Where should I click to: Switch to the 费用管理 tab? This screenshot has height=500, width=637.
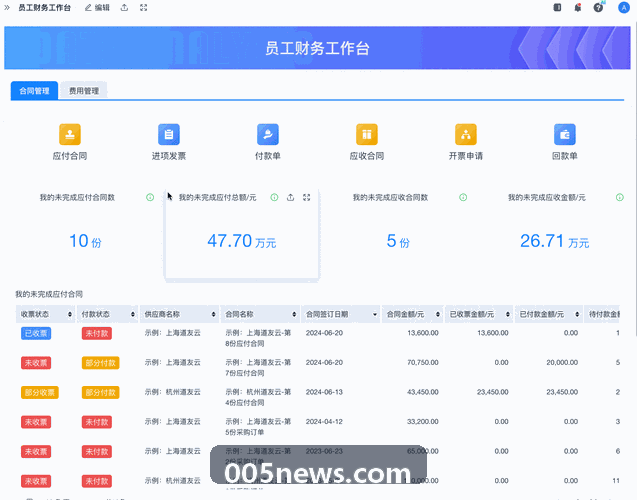click(x=84, y=91)
